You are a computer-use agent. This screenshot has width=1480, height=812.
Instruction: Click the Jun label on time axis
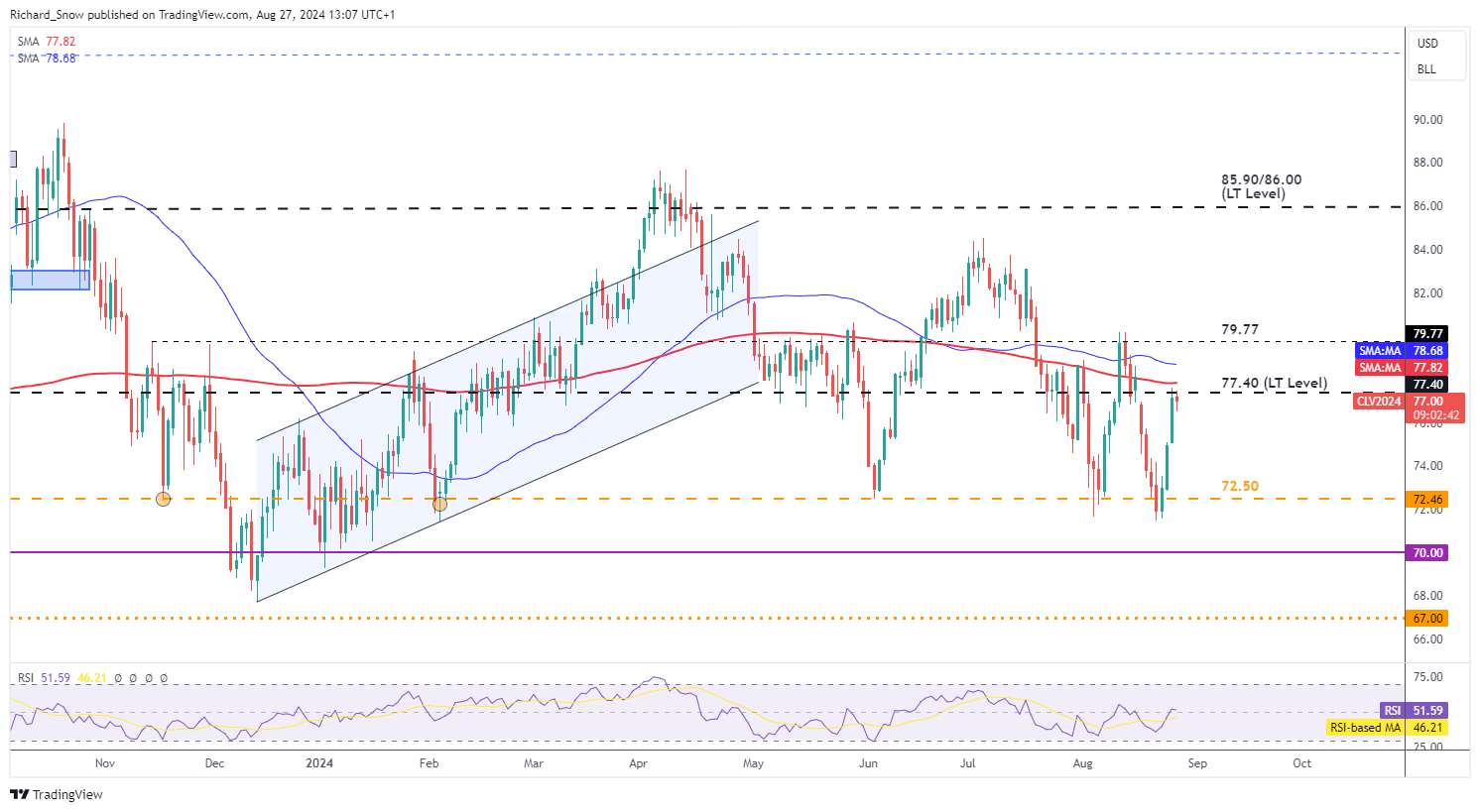[868, 763]
